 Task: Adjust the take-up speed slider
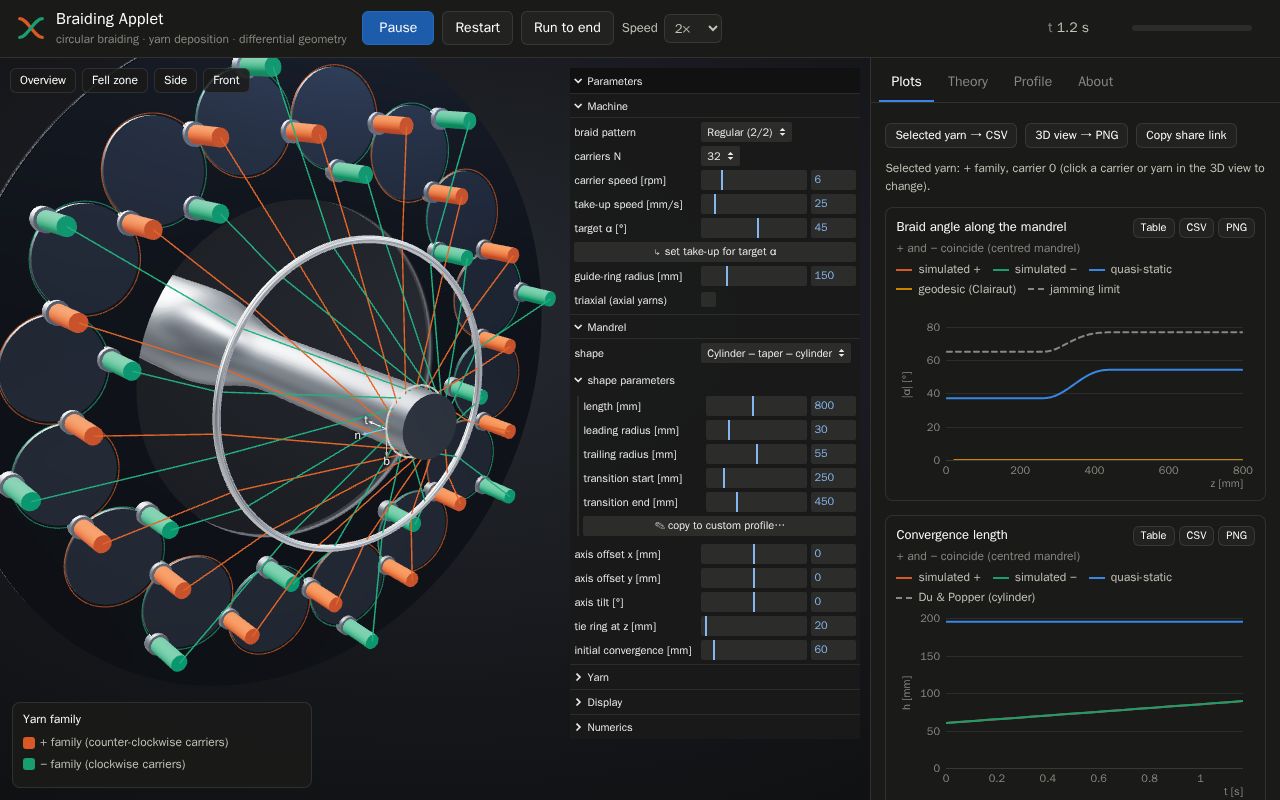point(754,204)
